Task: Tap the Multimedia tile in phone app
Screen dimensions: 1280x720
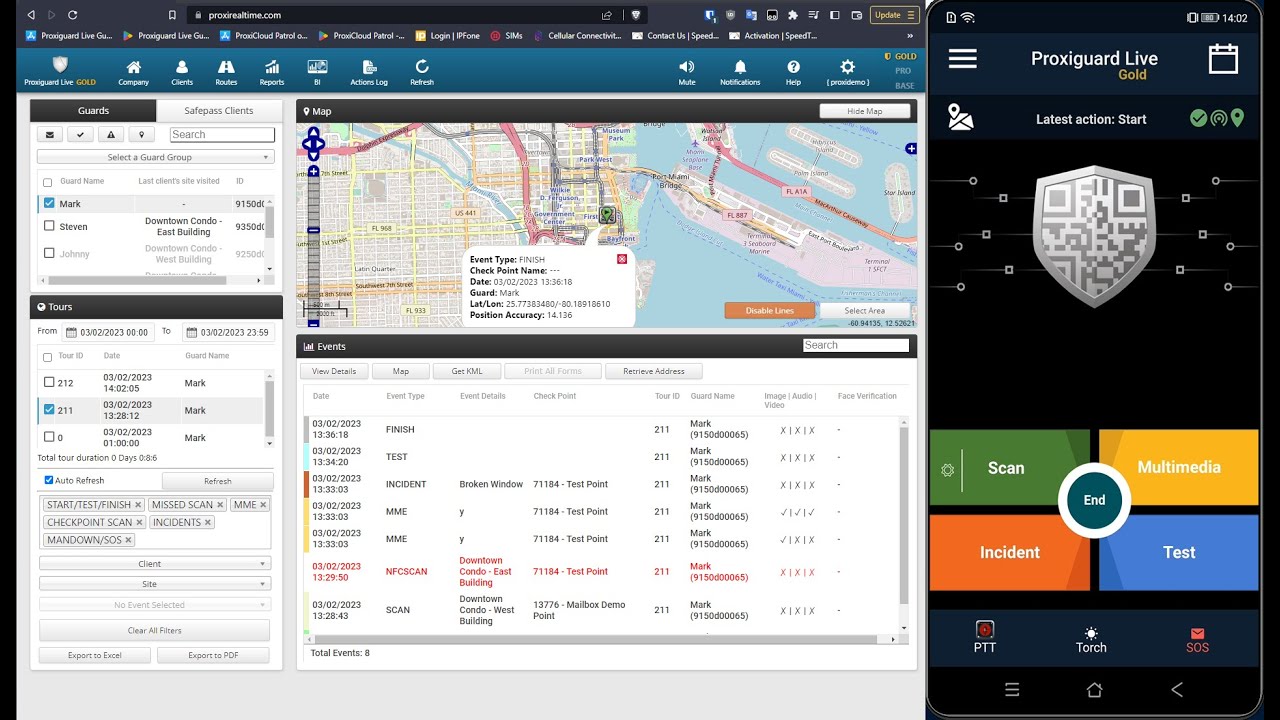Action: (x=1179, y=467)
